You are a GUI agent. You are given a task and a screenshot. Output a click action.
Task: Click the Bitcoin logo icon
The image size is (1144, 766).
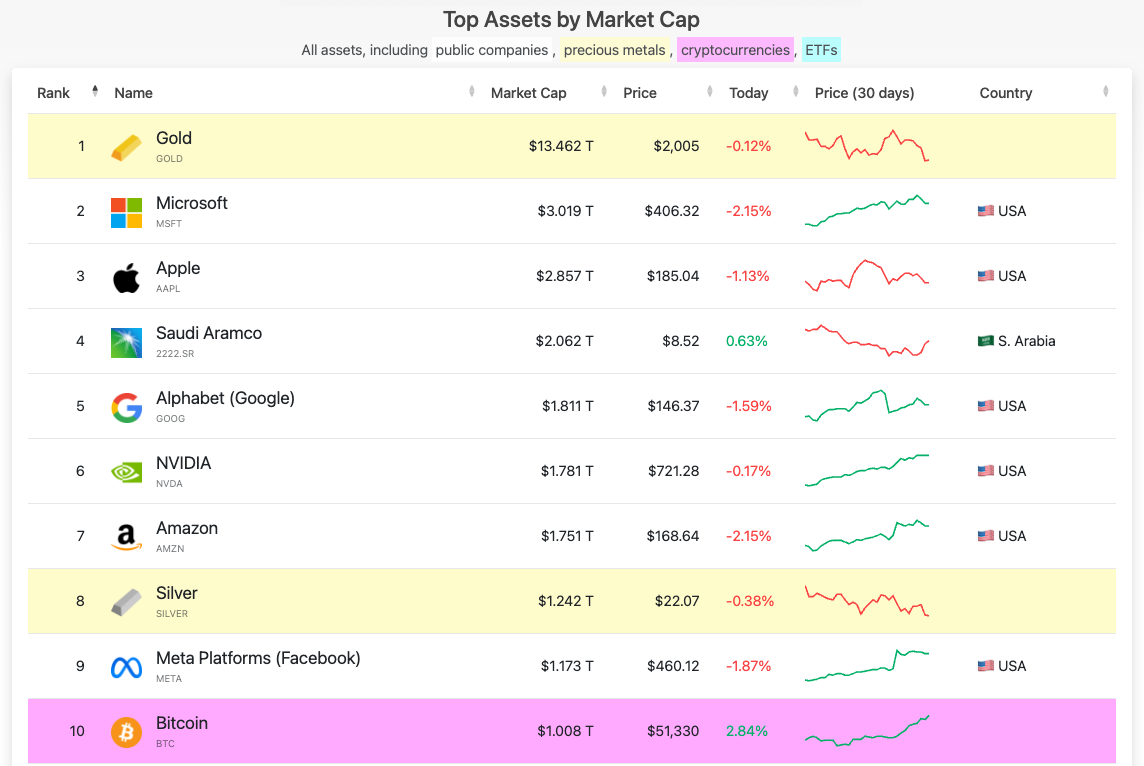tap(126, 732)
